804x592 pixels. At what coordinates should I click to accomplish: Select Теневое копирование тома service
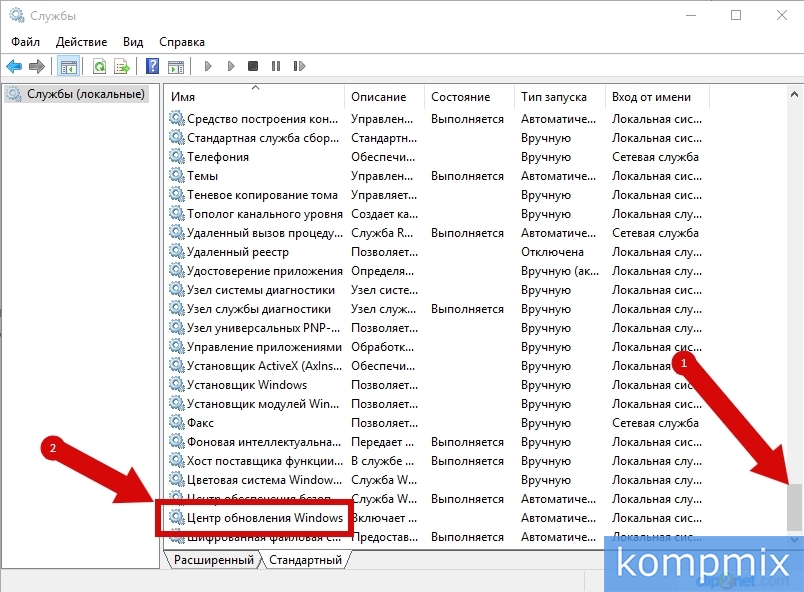pyautogui.click(x=262, y=195)
